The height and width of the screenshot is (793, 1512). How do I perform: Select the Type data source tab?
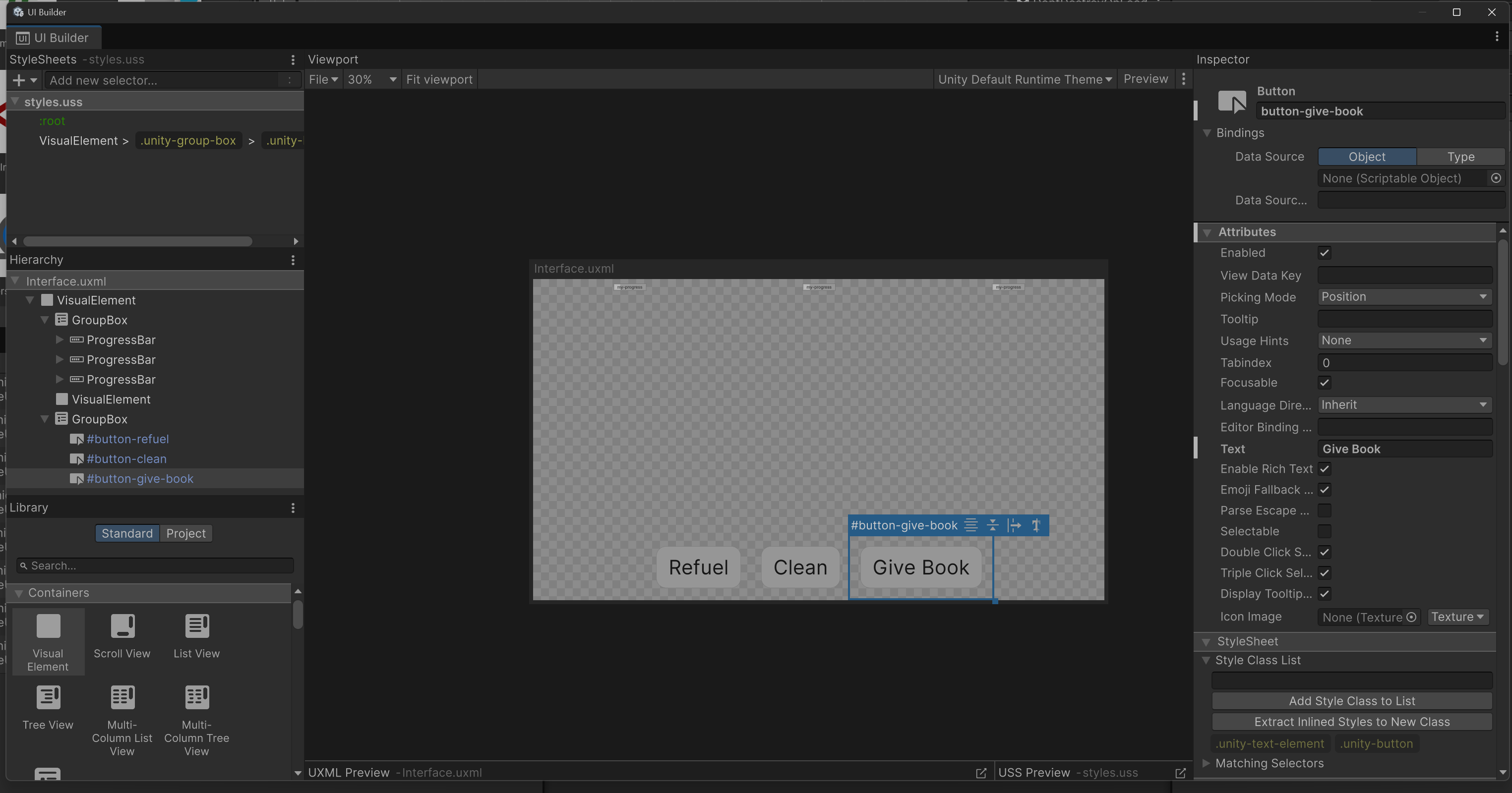point(1460,157)
